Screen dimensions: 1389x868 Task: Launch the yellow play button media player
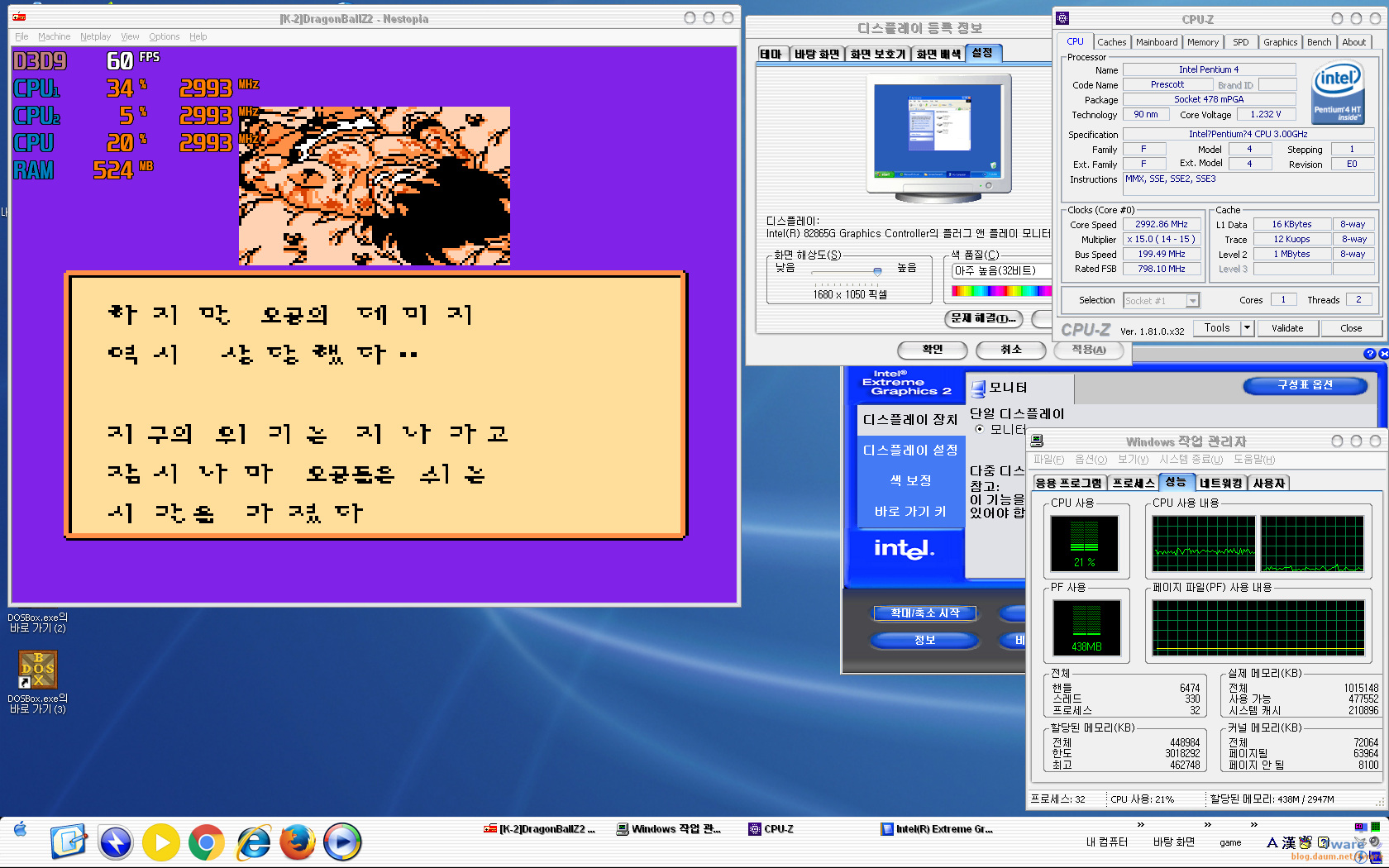(x=161, y=842)
